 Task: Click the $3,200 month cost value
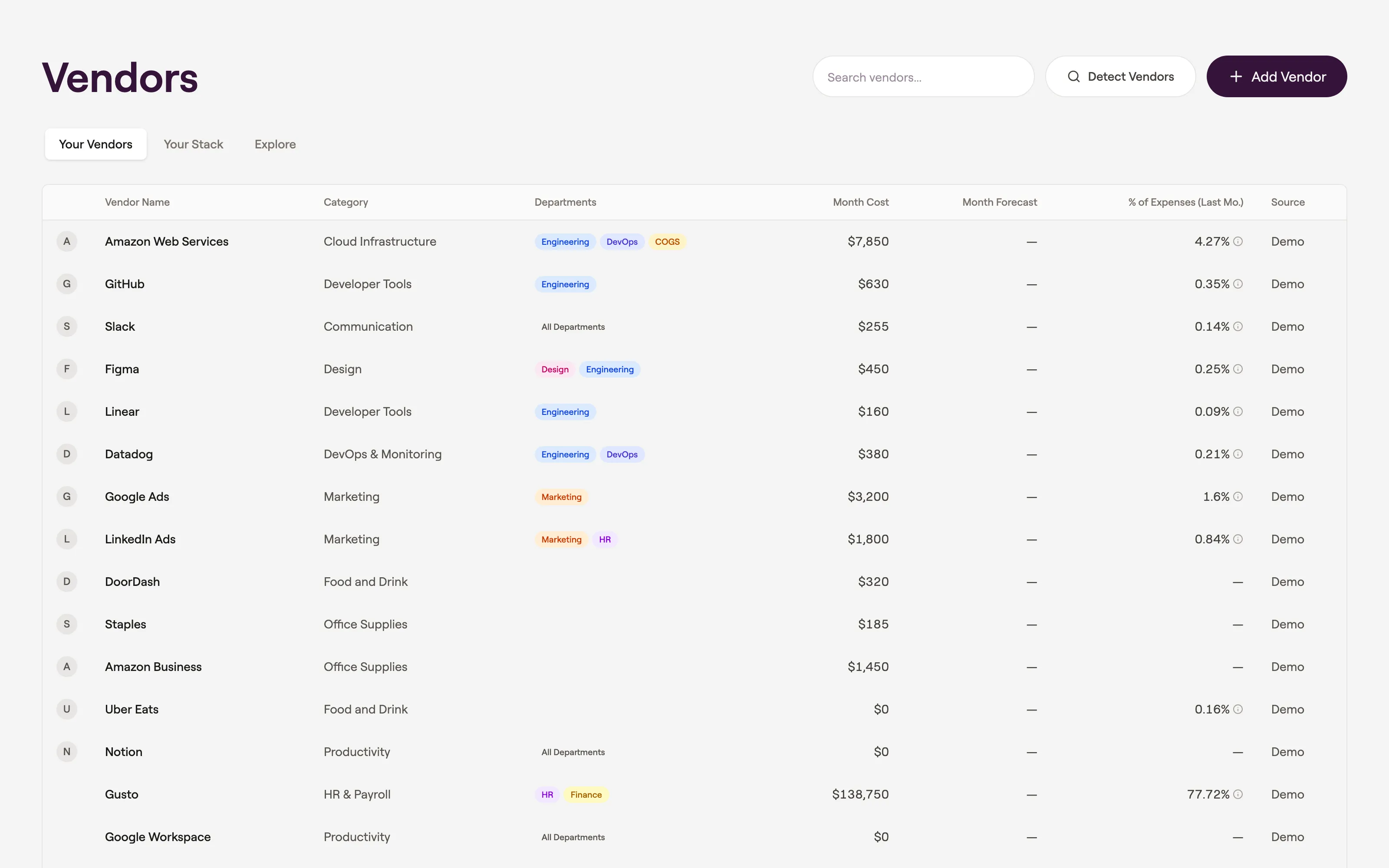point(868,496)
